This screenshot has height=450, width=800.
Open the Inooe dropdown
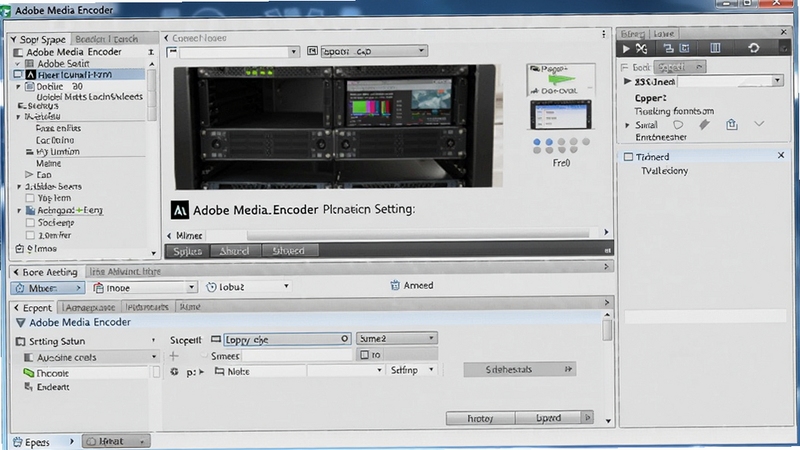tap(144, 288)
